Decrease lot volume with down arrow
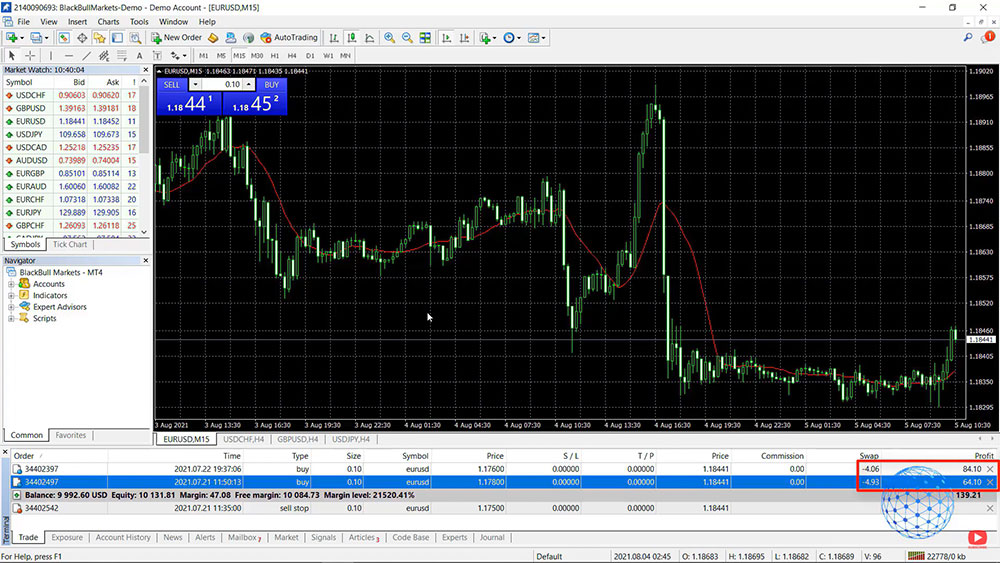The image size is (1000, 563). tap(195, 84)
